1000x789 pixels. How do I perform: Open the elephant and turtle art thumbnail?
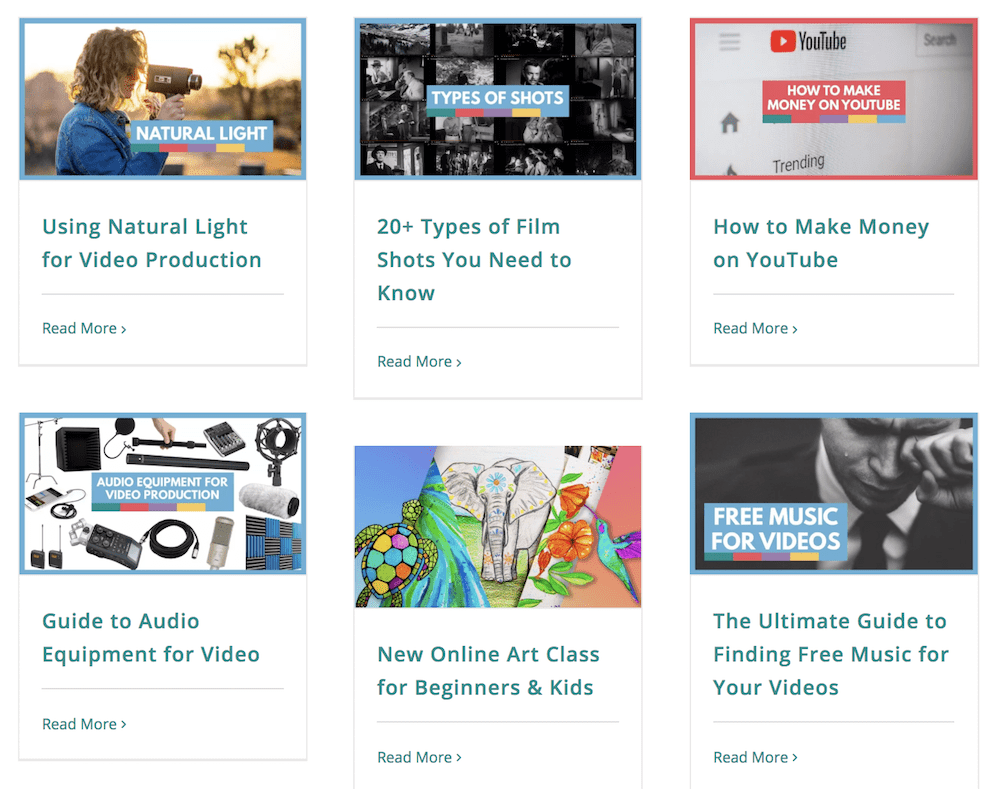click(x=497, y=526)
